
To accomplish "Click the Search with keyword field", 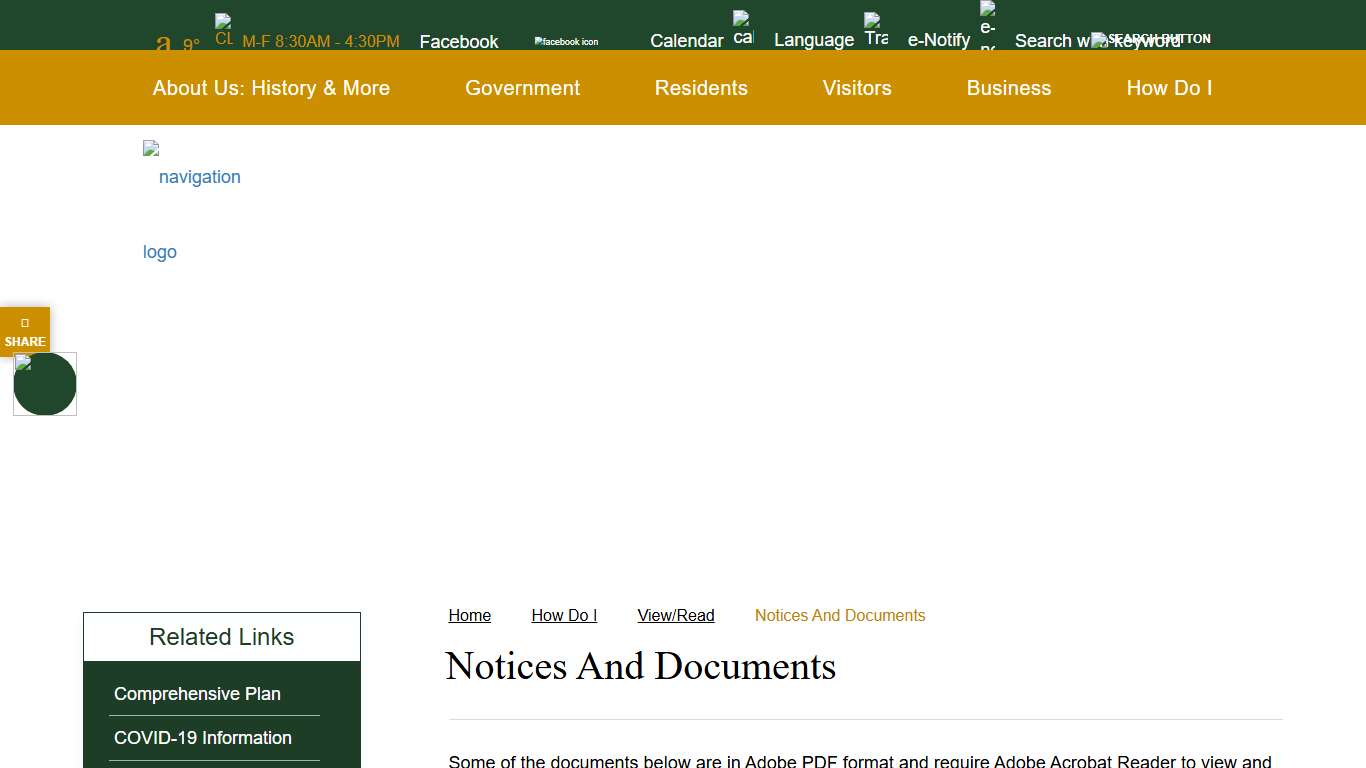I will (1050, 41).
